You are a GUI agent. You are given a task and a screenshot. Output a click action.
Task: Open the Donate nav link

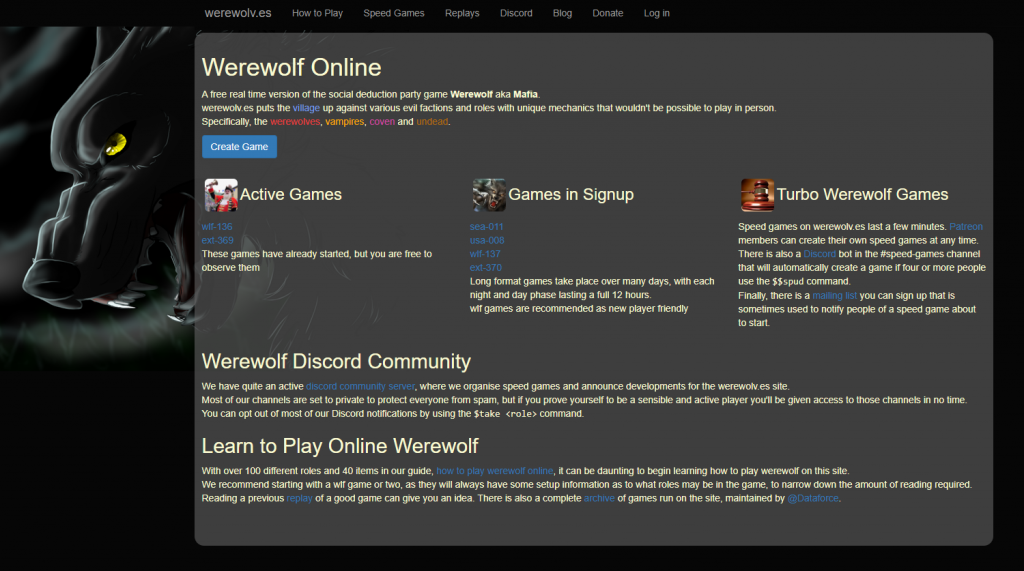tap(607, 13)
